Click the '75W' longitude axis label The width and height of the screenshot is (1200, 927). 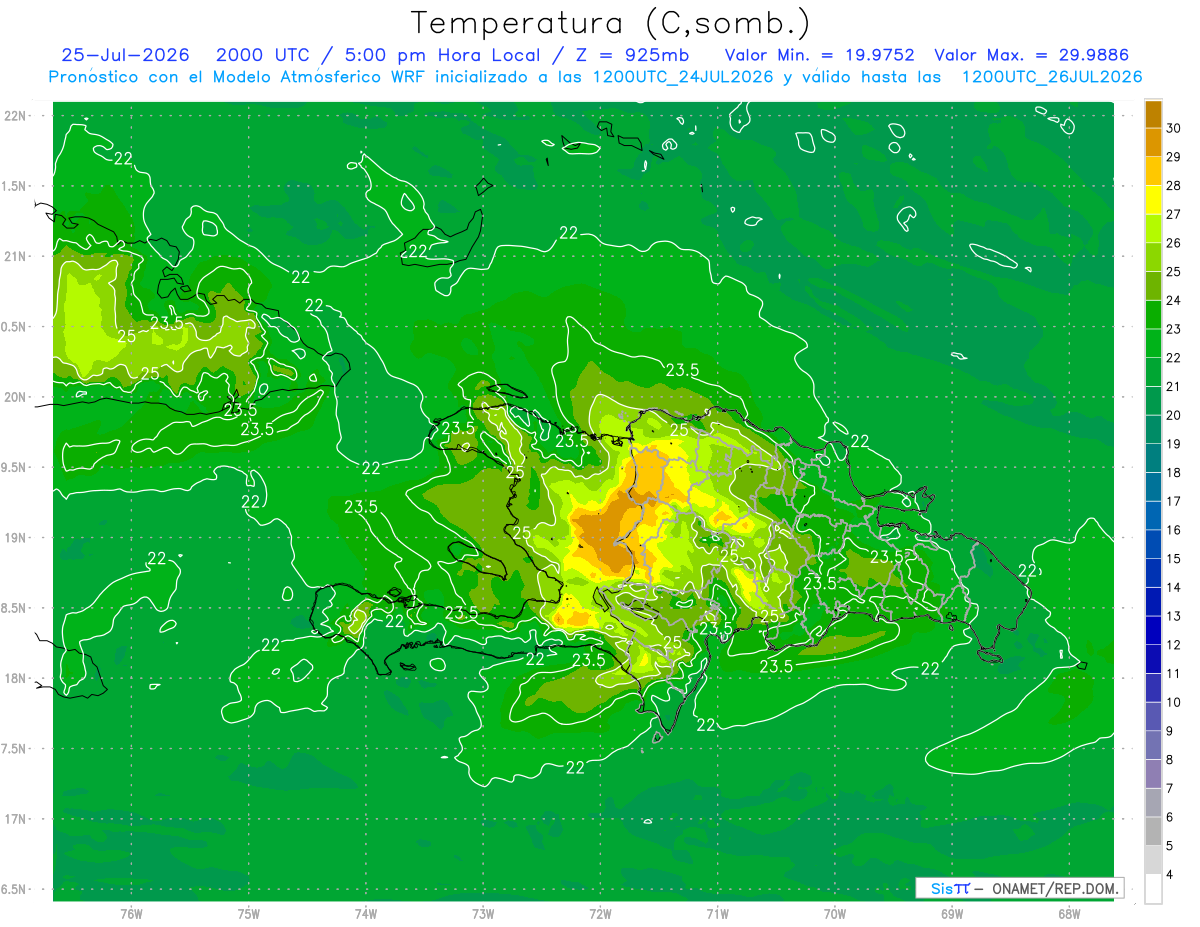click(x=248, y=913)
